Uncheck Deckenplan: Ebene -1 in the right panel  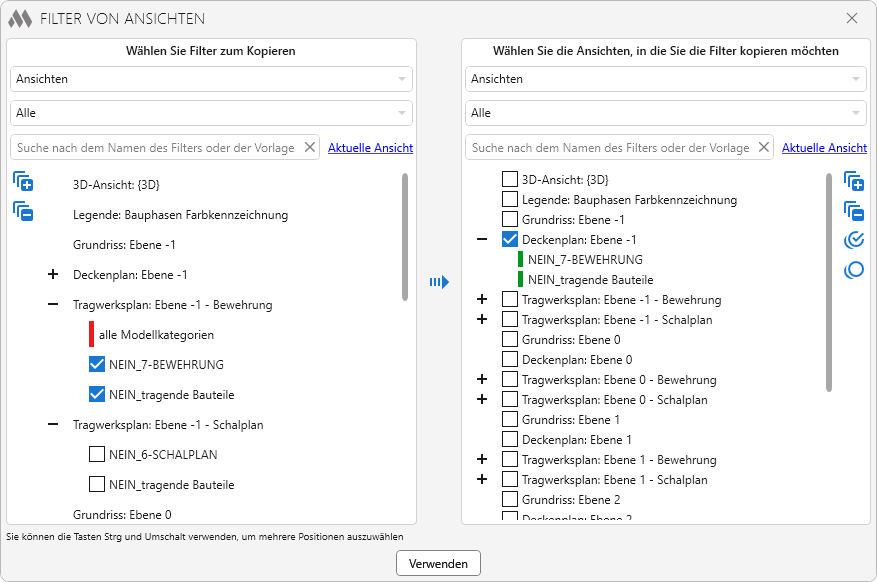tap(510, 240)
